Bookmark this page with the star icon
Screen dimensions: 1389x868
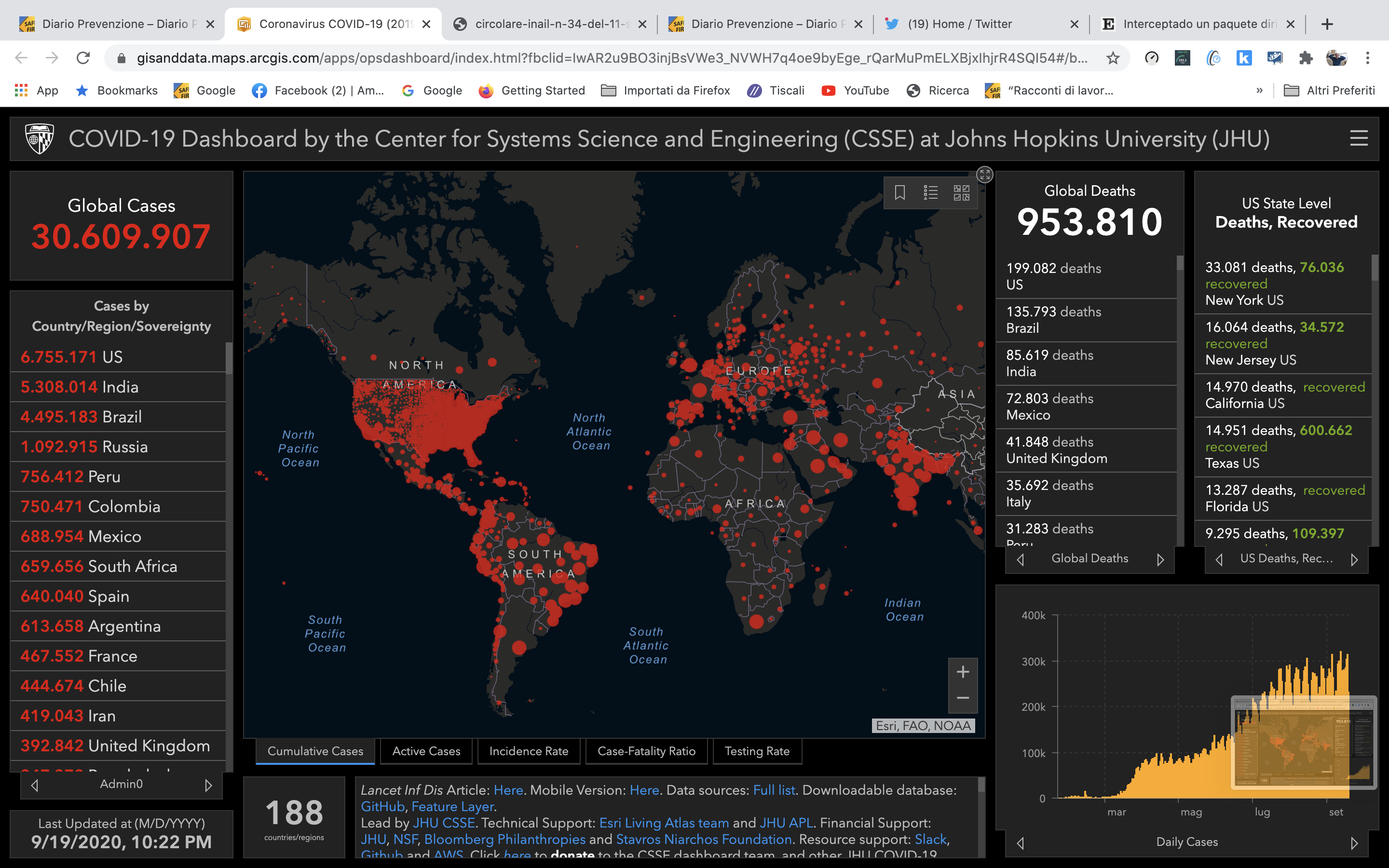1113,58
